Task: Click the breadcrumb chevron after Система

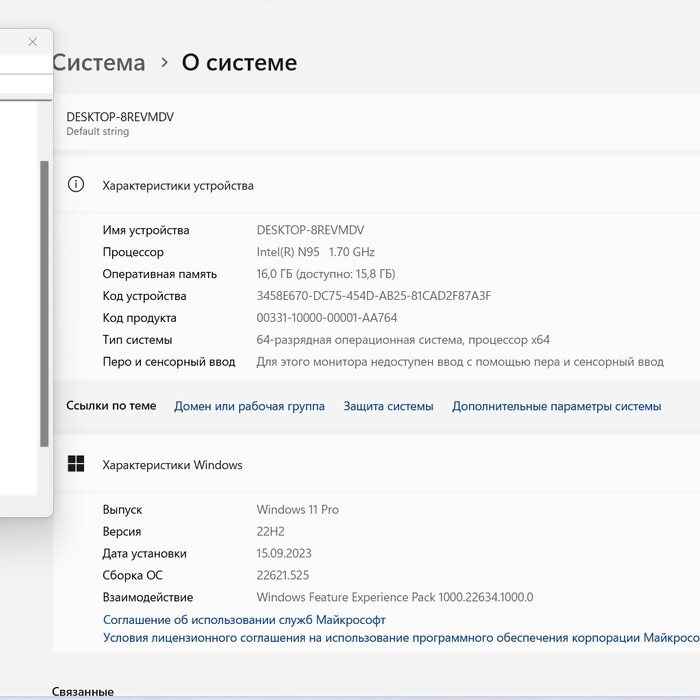Action: tap(164, 62)
